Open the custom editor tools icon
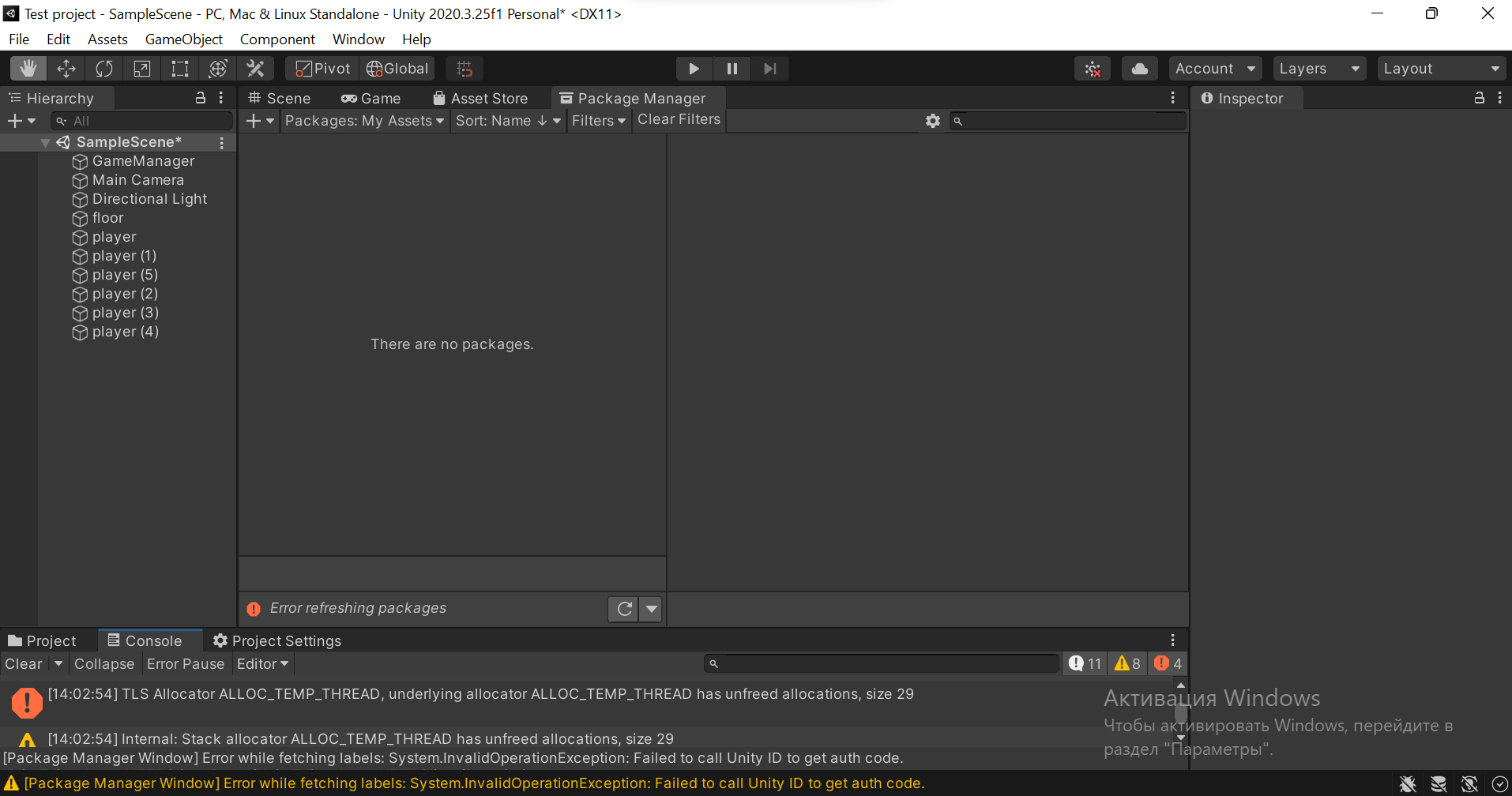 pos(256,69)
